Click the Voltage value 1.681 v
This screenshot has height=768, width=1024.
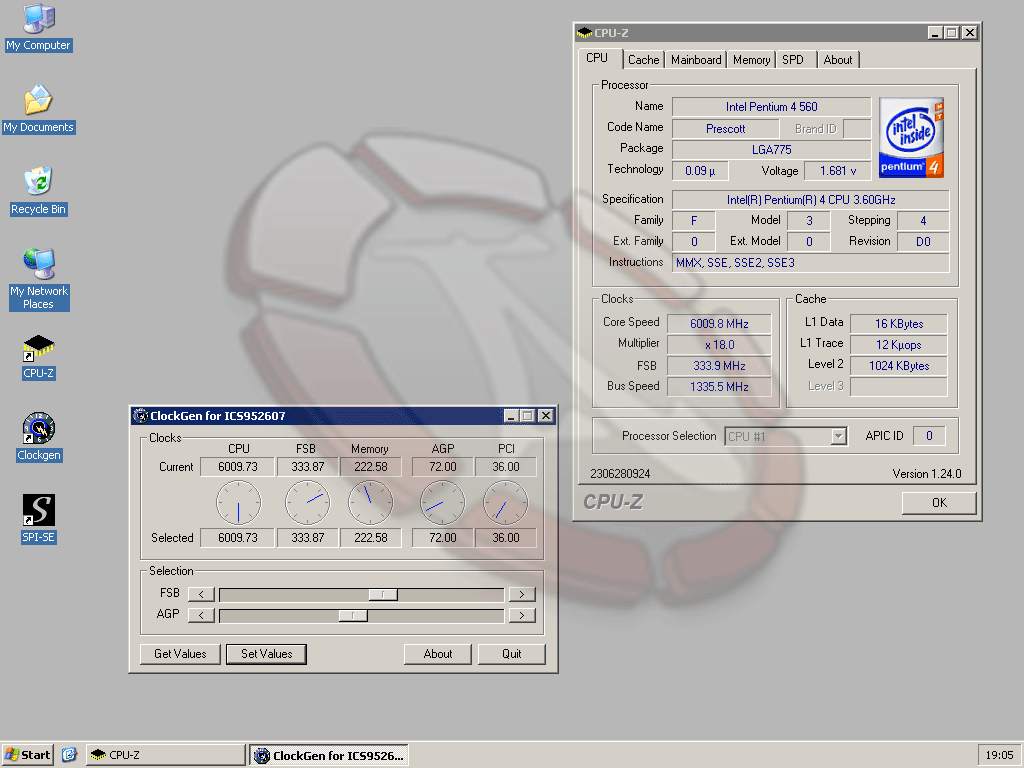coord(838,170)
